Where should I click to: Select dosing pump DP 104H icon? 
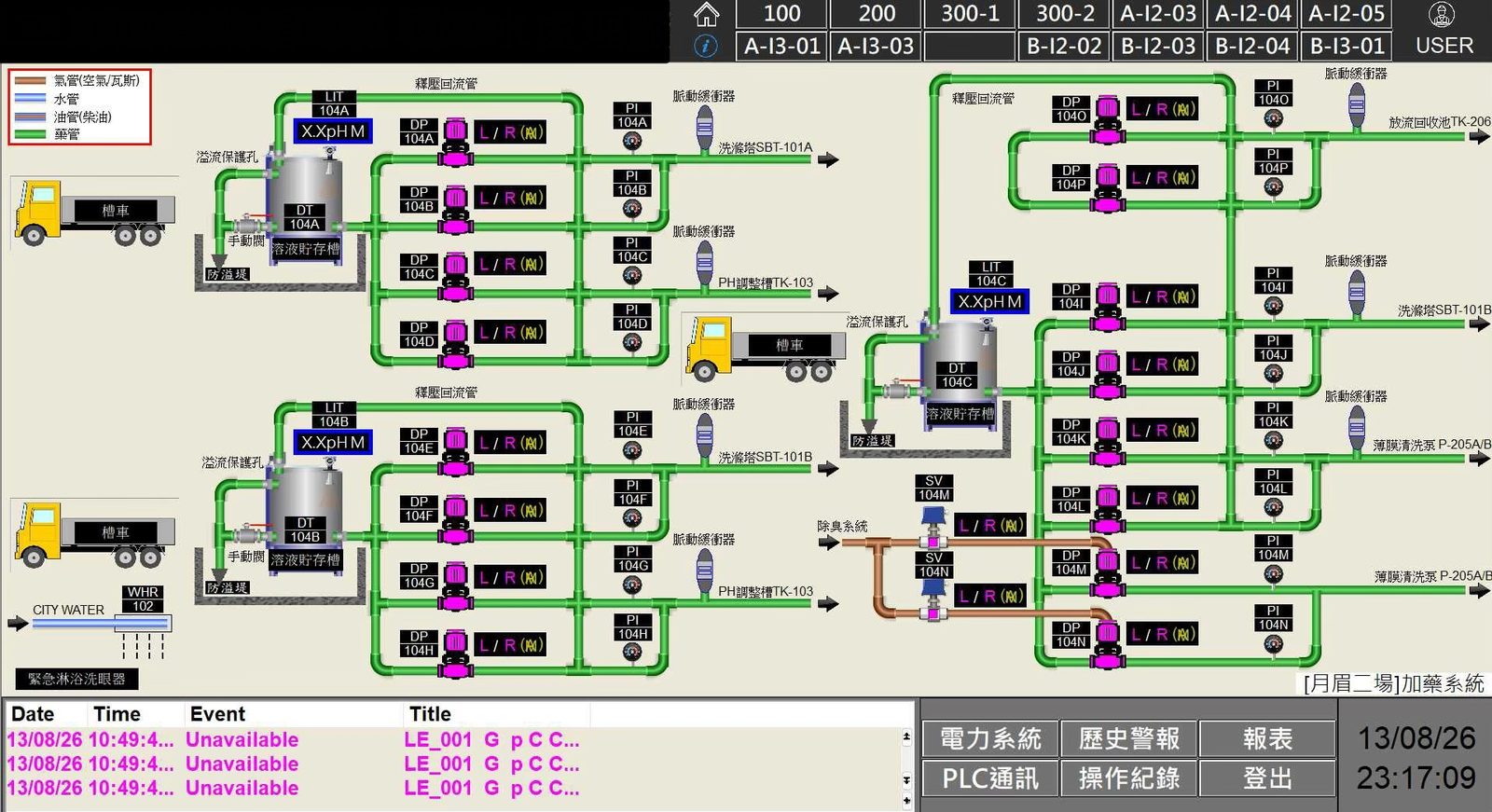tap(456, 654)
